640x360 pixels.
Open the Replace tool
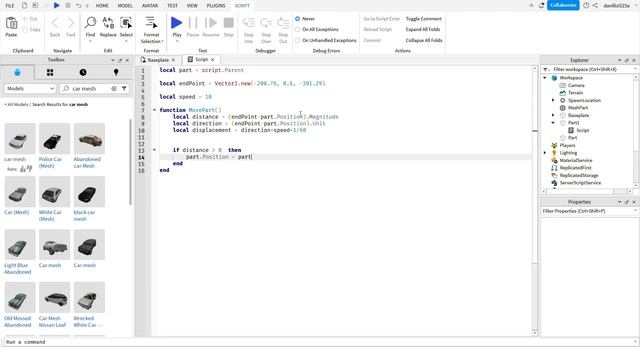click(108, 23)
